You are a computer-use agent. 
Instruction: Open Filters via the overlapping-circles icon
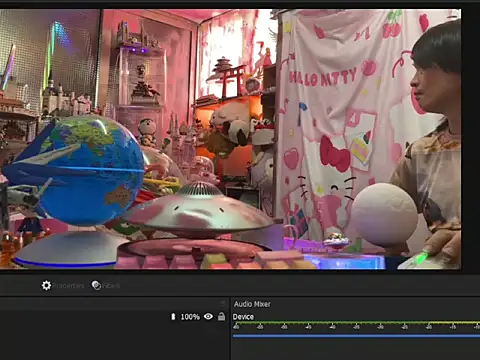[96, 285]
